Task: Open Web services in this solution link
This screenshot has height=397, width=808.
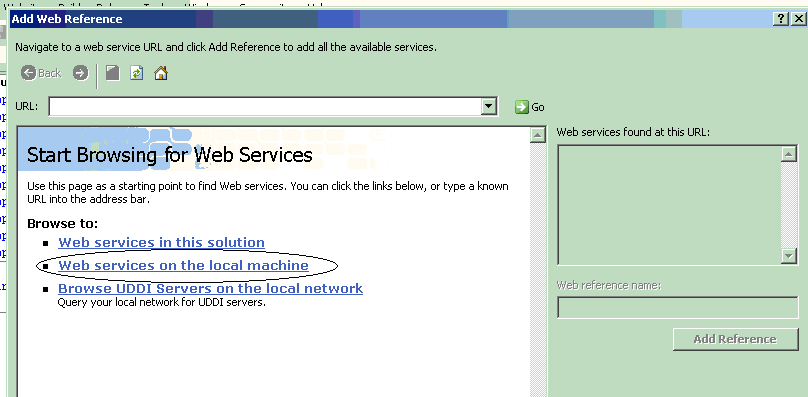Action: (x=161, y=242)
